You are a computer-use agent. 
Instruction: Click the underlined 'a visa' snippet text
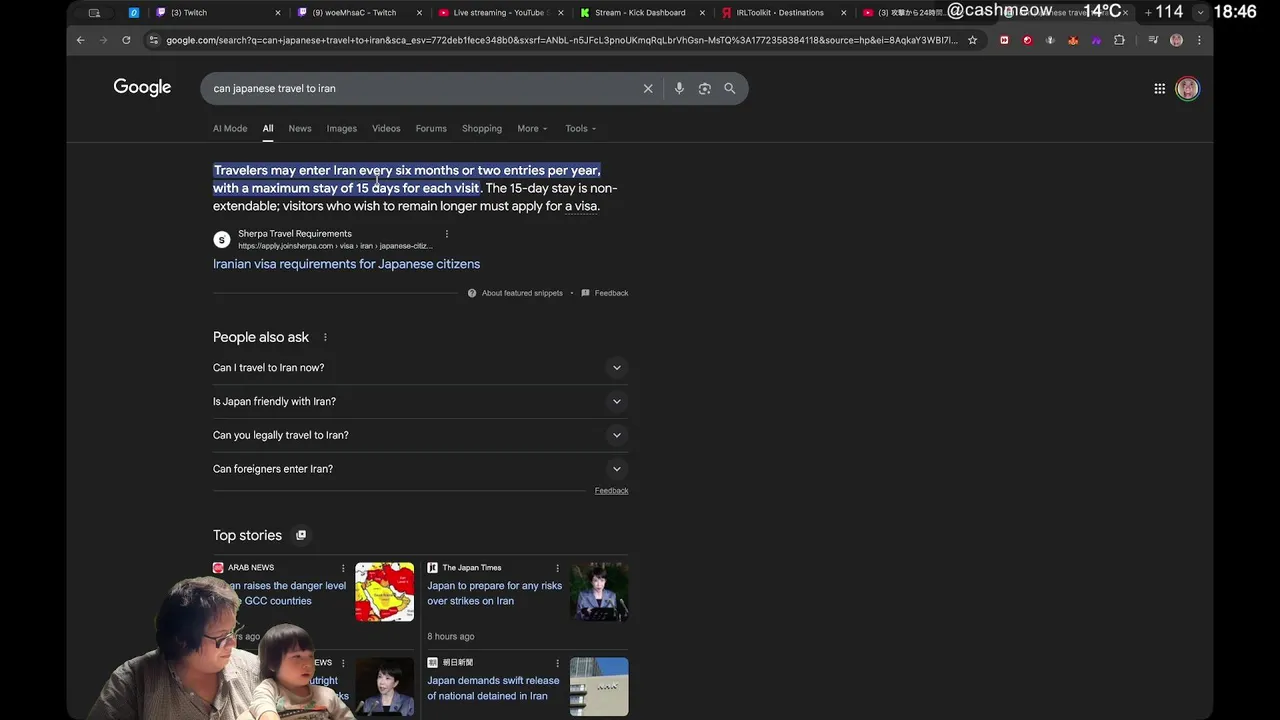pos(581,206)
